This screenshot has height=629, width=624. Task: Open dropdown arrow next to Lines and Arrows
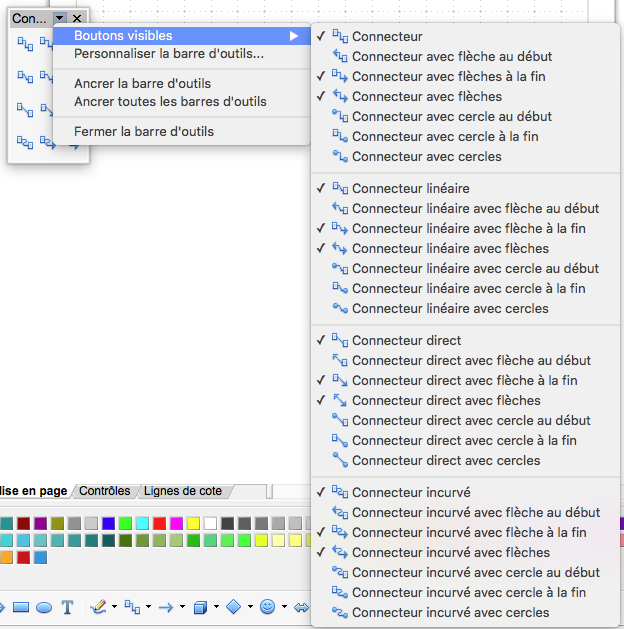(x=182, y=607)
